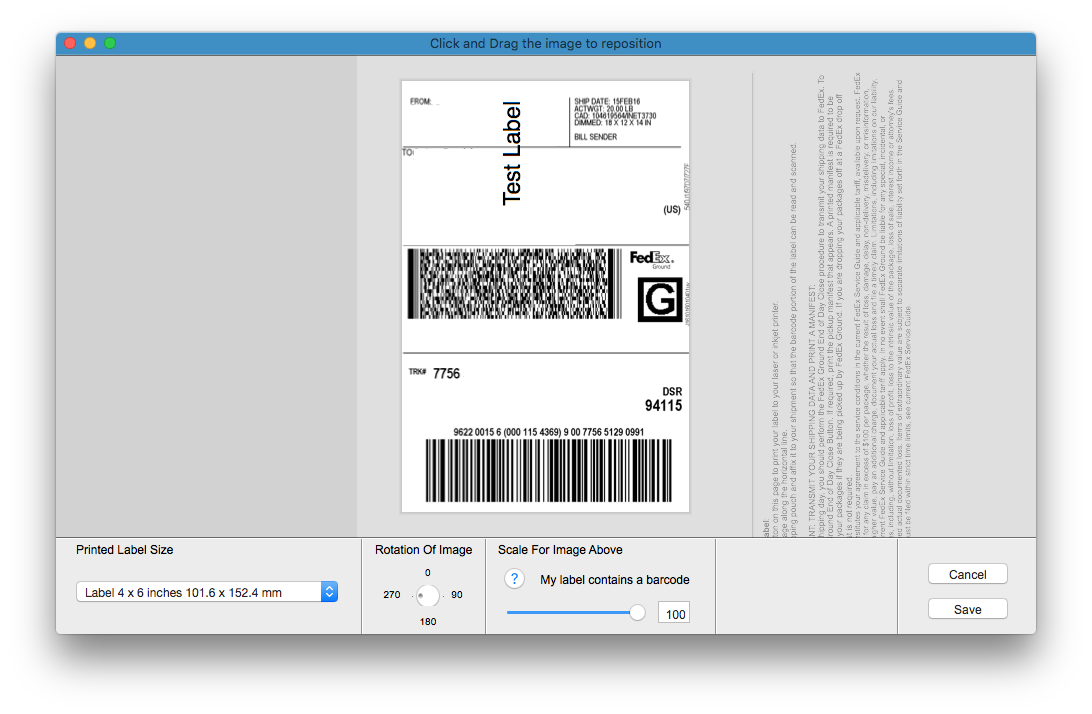Click the image scale slider handle
Image resolution: width=1092 pixels, height=714 pixels.
click(x=637, y=613)
